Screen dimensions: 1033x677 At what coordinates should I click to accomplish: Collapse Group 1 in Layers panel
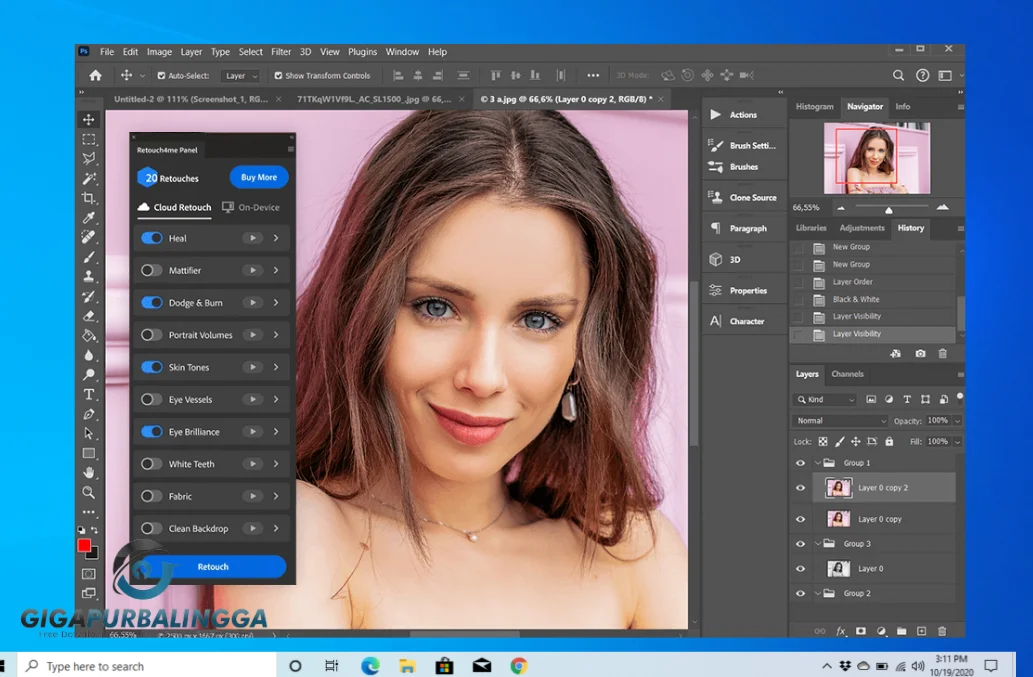tap(818, 463)
